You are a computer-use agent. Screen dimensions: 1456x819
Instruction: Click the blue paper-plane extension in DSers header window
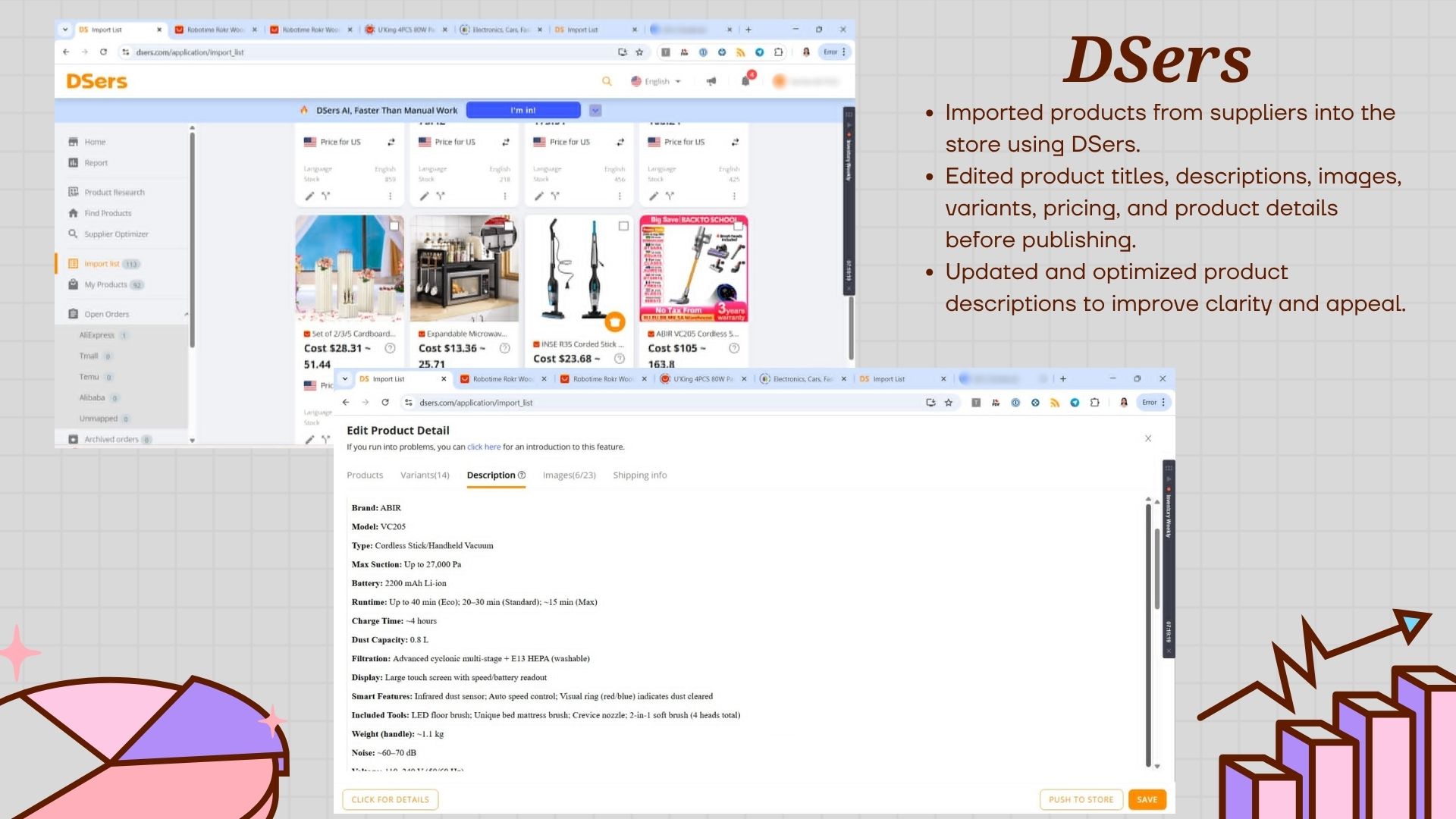click(760, 52)
